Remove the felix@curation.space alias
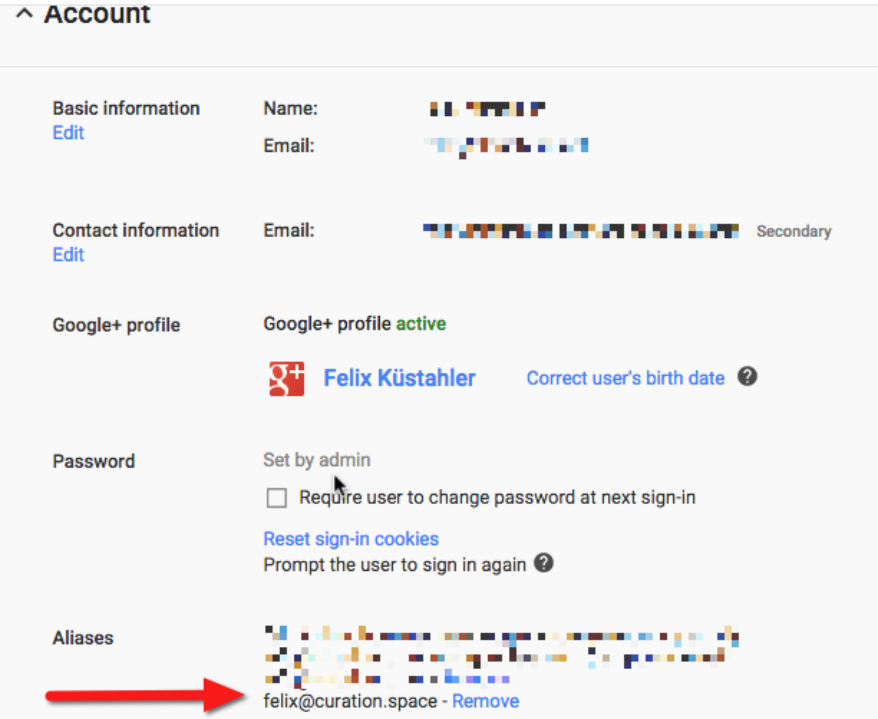Viewport: 878px width, 719px height. pyautogui.click(x=485, y=701)
